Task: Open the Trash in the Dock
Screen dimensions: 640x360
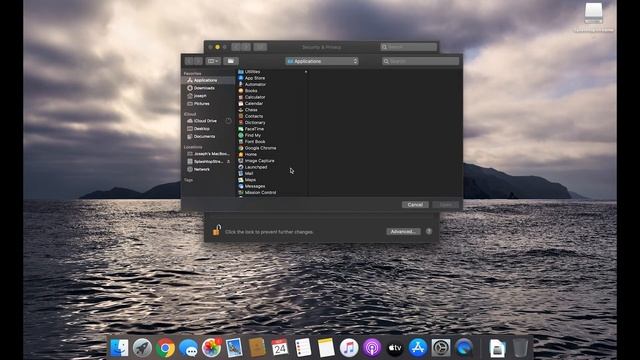Action: pyautogui.click(x=520, y=348)
